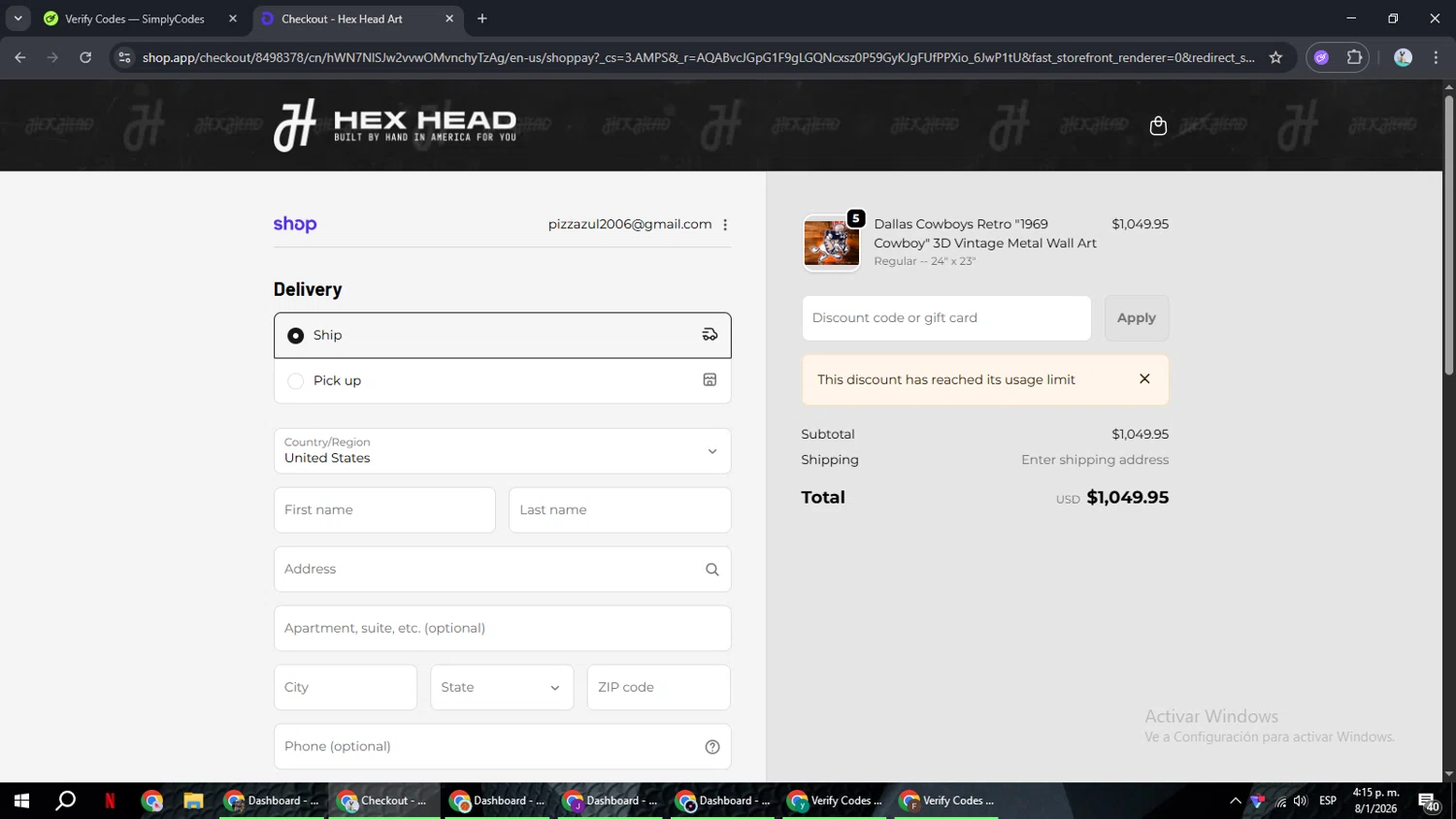Show hidden system tray icons
This screenshot has height=819, width=1456.
1236,802
